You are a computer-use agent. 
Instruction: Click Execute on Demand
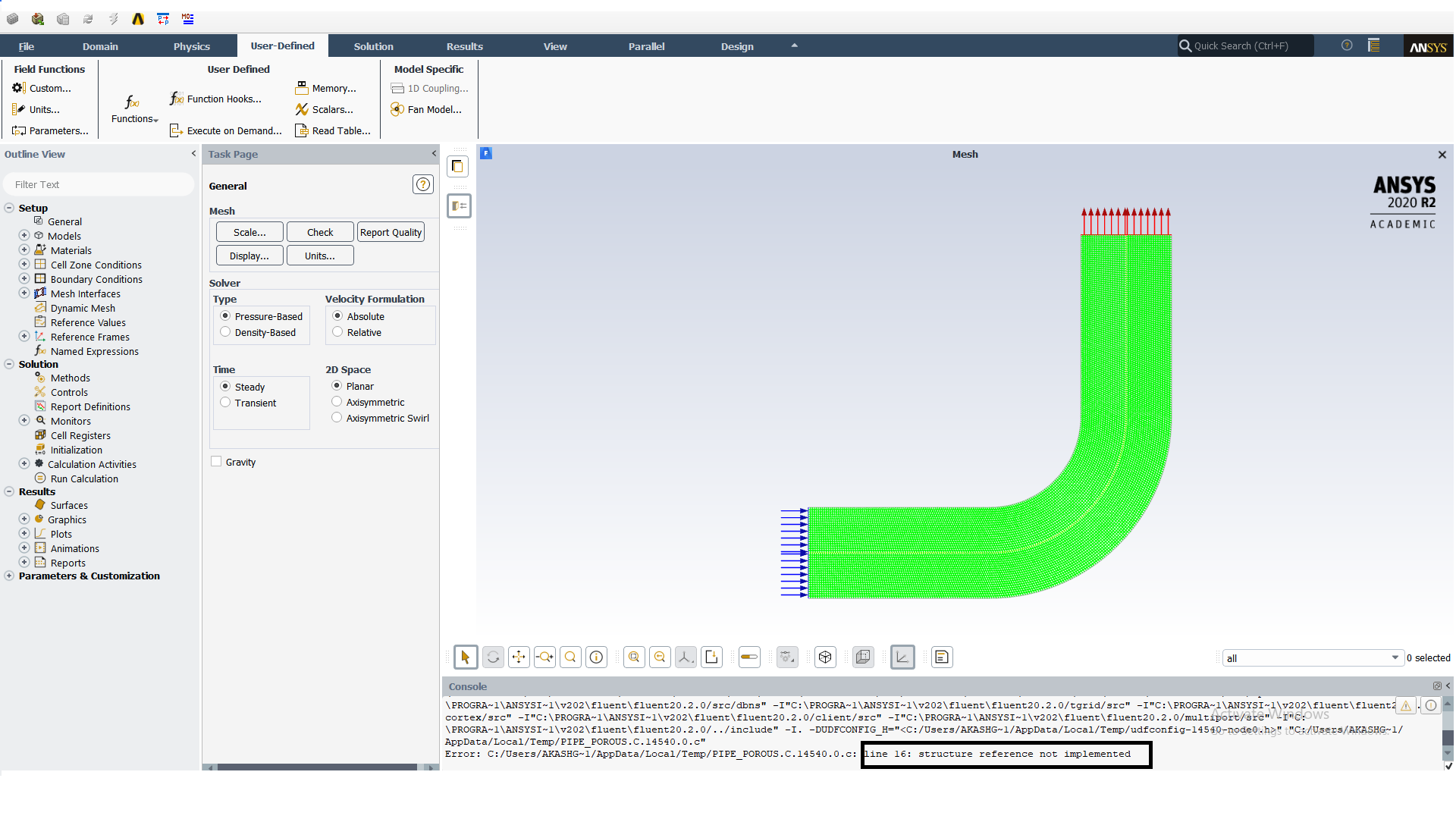coord(226,131)
